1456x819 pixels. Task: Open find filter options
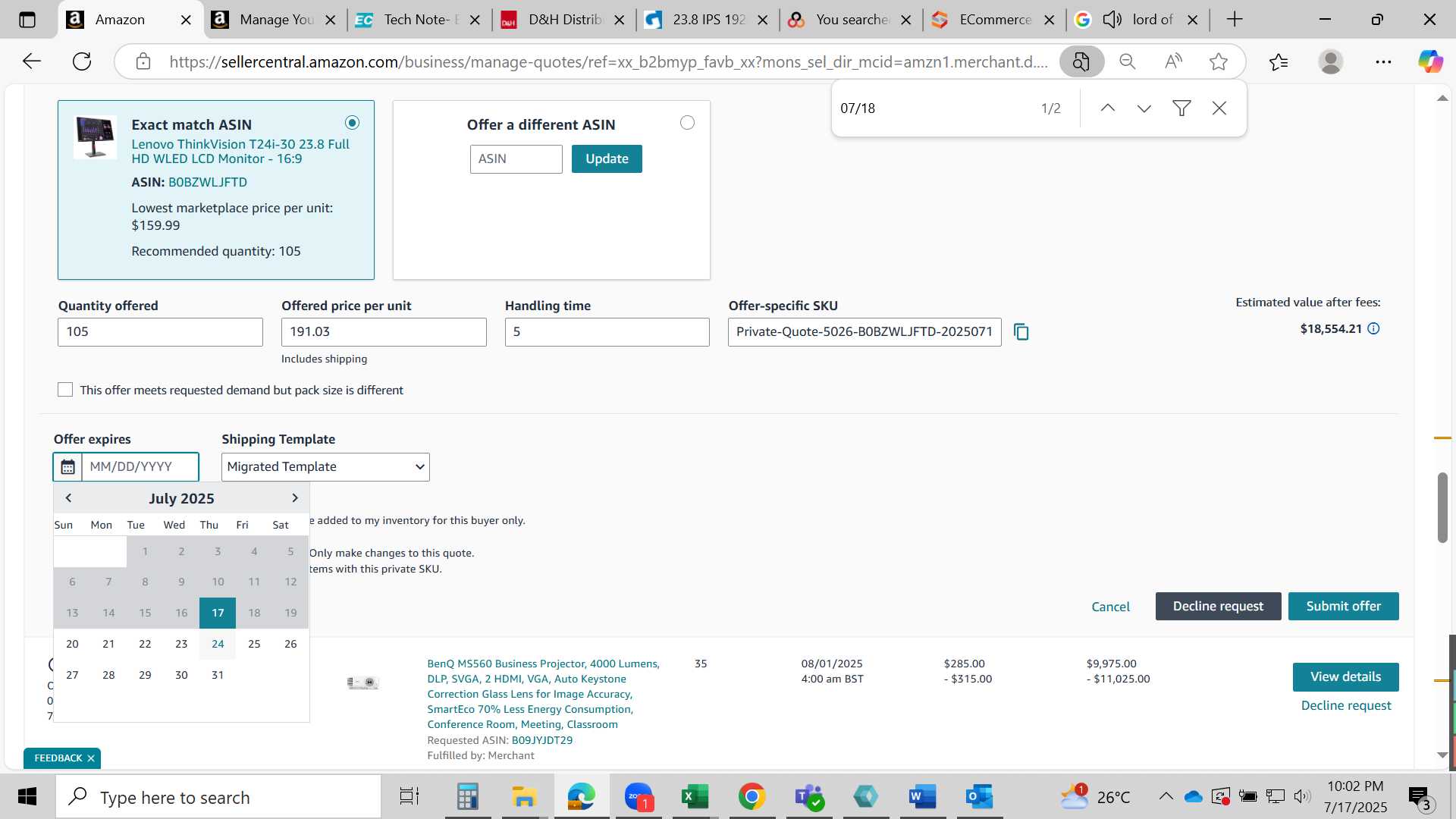click(x=1181, y=108)
